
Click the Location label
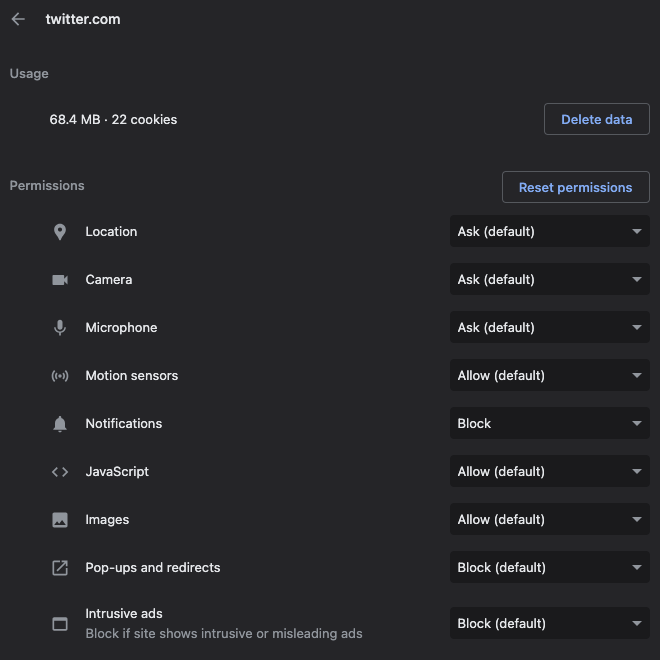tap(111, 232)
